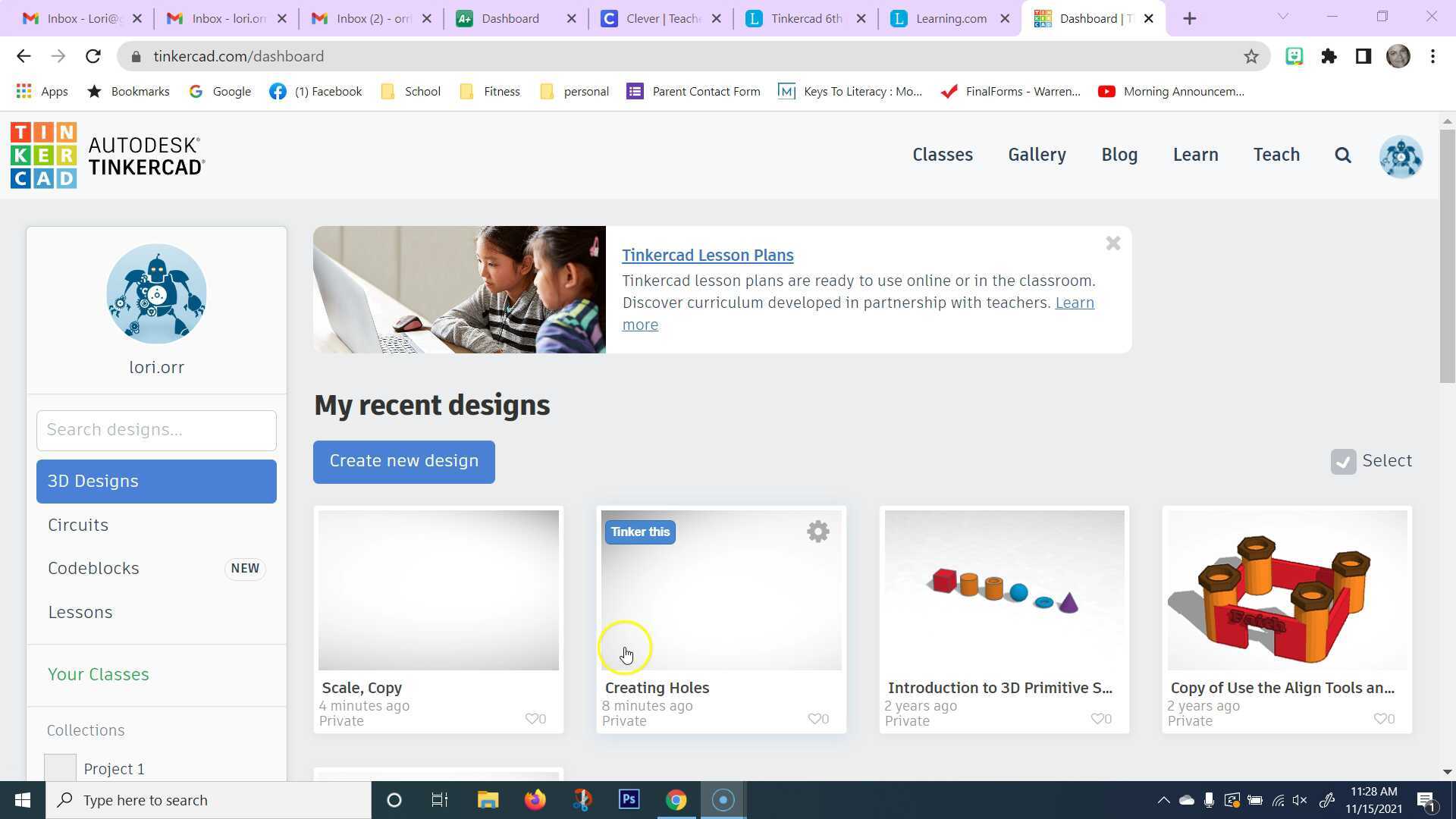Open the Tinkercad home logo

click(43, 154)
